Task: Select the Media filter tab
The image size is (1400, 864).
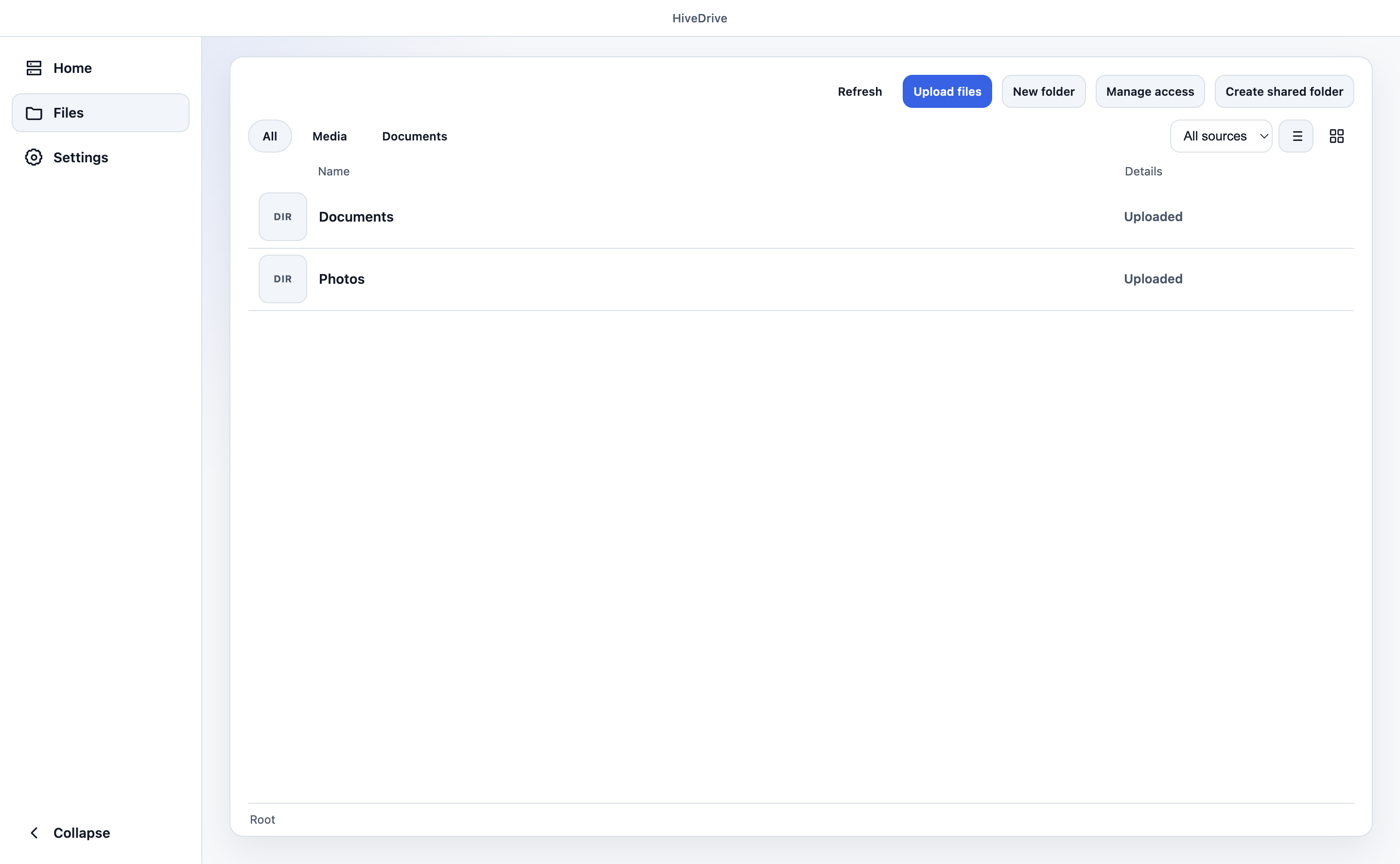Action: [x=329, y=136]
